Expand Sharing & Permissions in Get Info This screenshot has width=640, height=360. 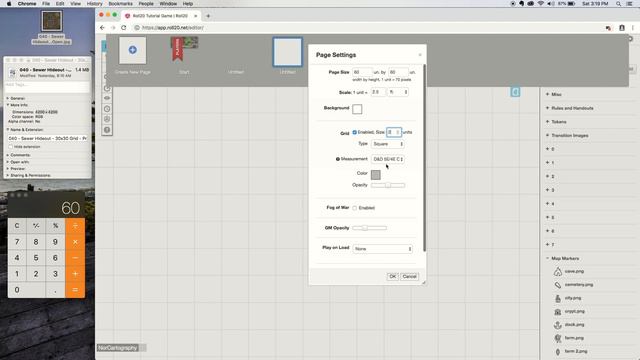[8, 175]
